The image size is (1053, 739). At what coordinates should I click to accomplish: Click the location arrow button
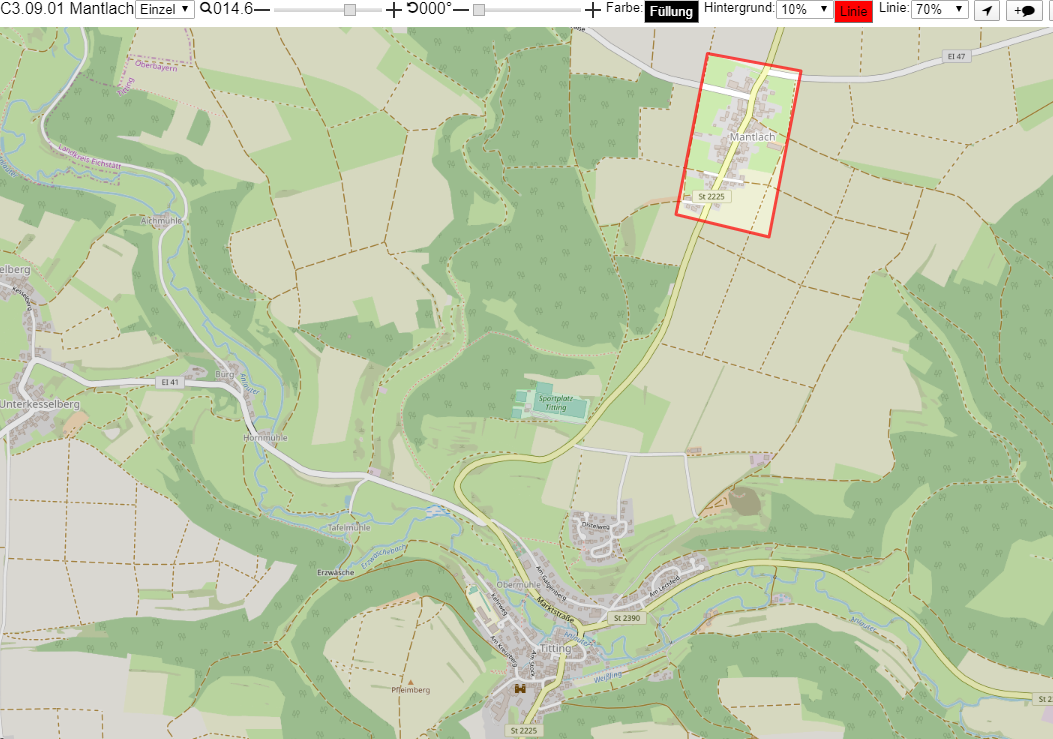987,10
